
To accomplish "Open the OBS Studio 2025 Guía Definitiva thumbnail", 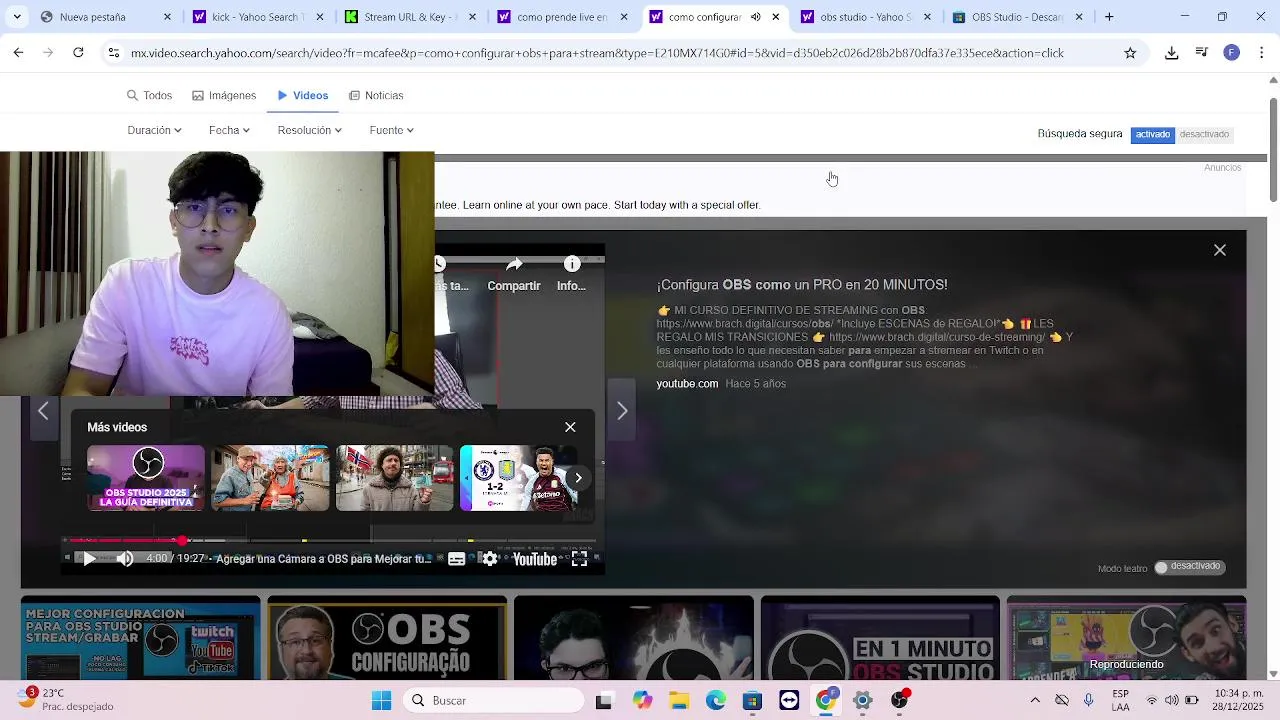I will click(146, 478).
